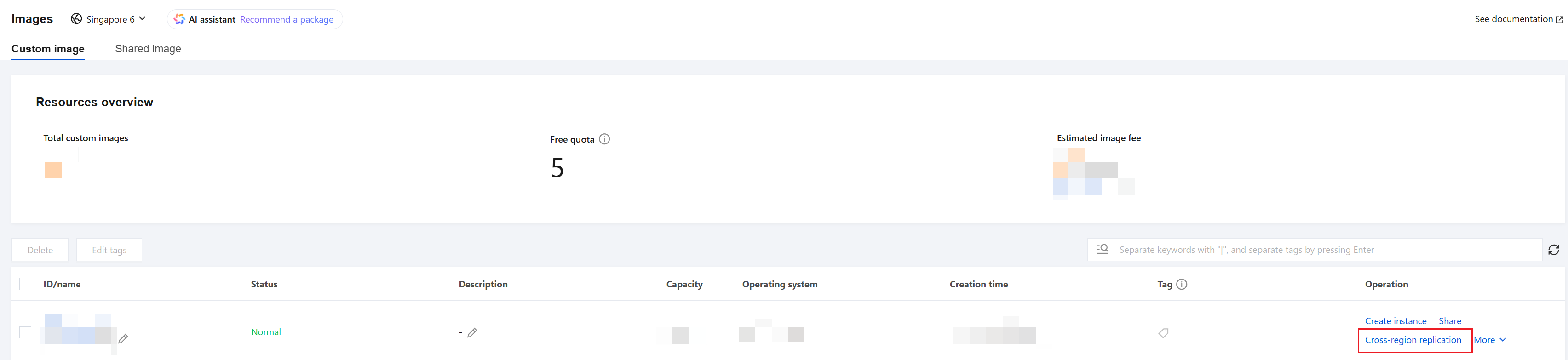Open the Singapore 6 region dropdown
This screenshot has height=360, width=1568.
[109, 19]
